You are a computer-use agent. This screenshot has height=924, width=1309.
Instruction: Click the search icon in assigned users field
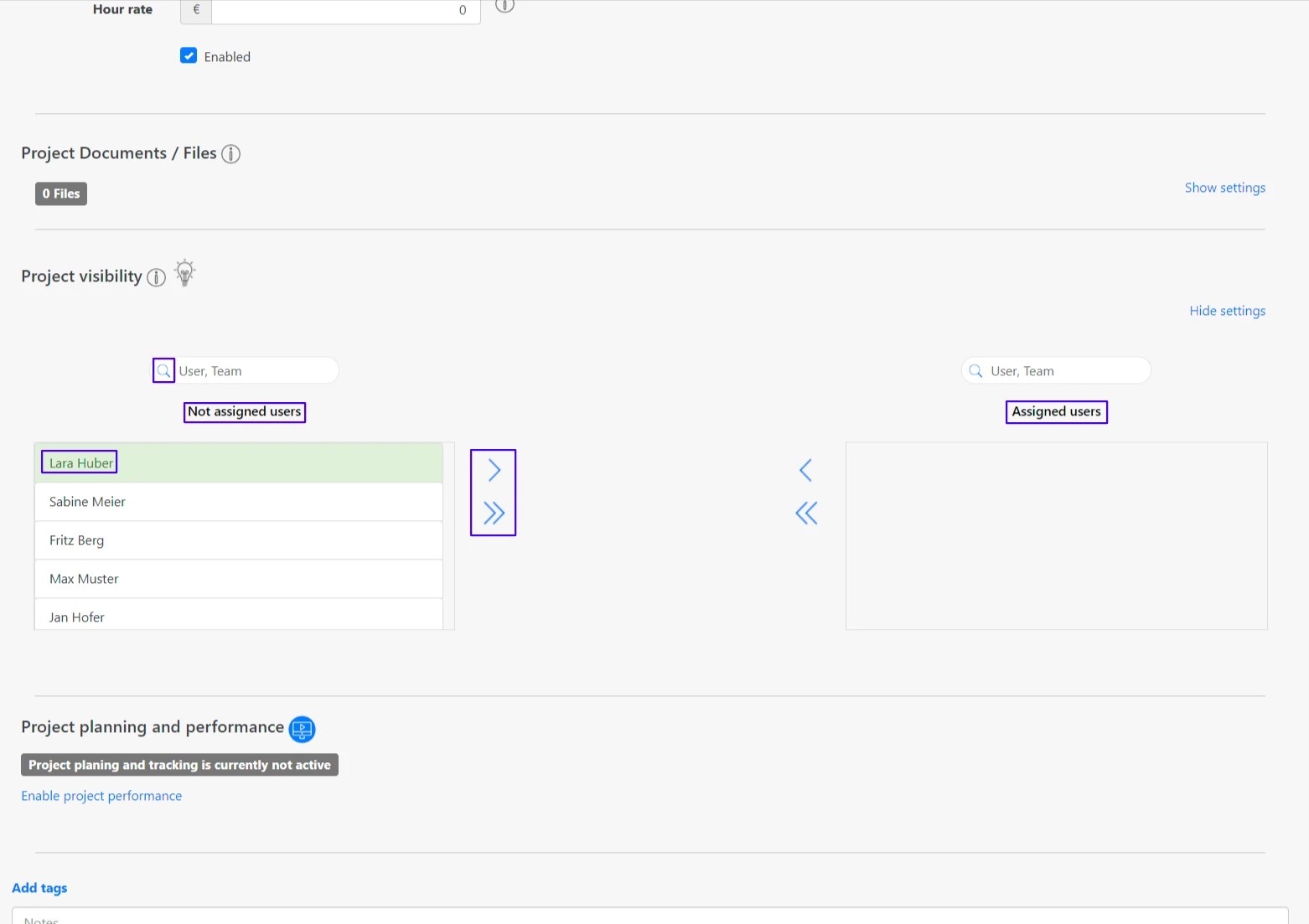click(x=975, y=371)
